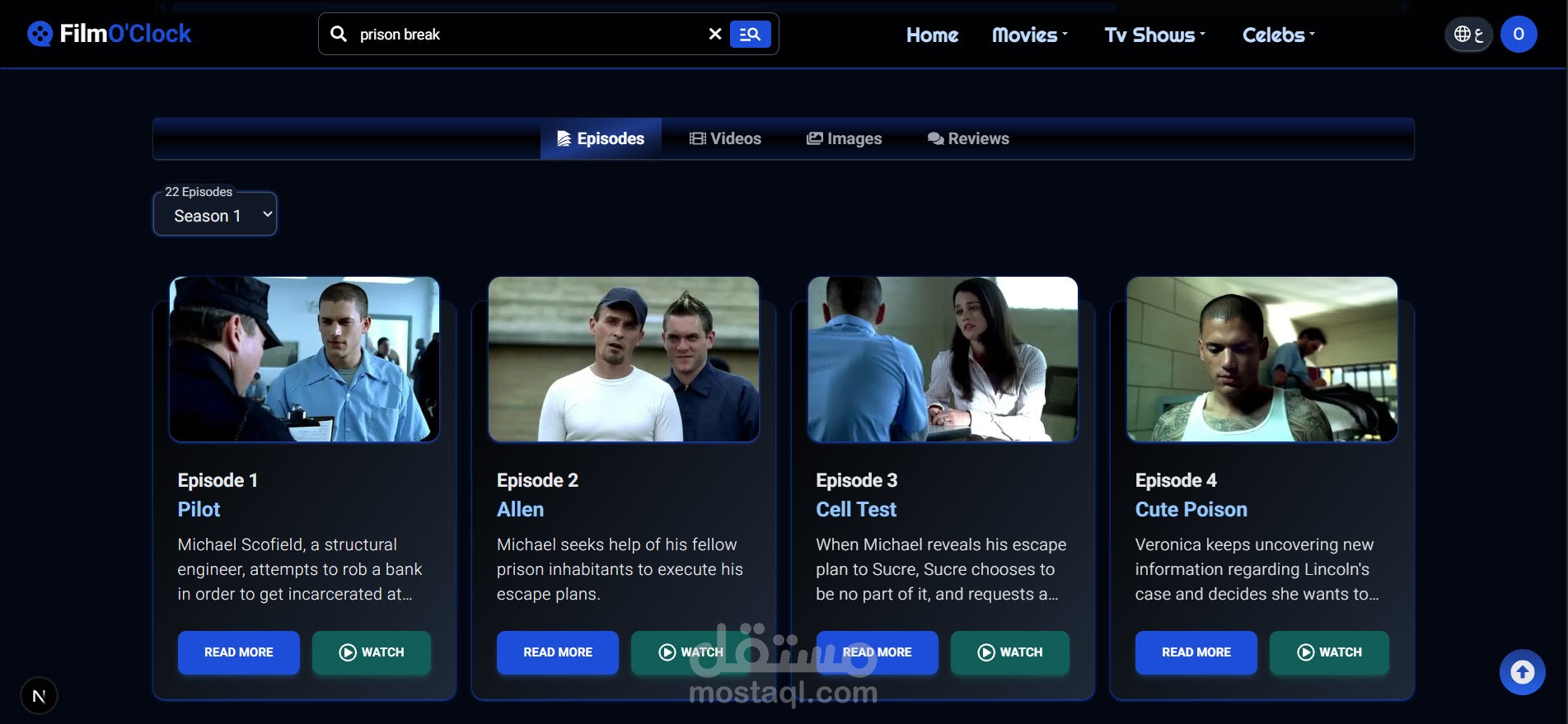Expand the Tv Shows dropdown menu
Screen dimensions: 1568x724
(1154, 35)
